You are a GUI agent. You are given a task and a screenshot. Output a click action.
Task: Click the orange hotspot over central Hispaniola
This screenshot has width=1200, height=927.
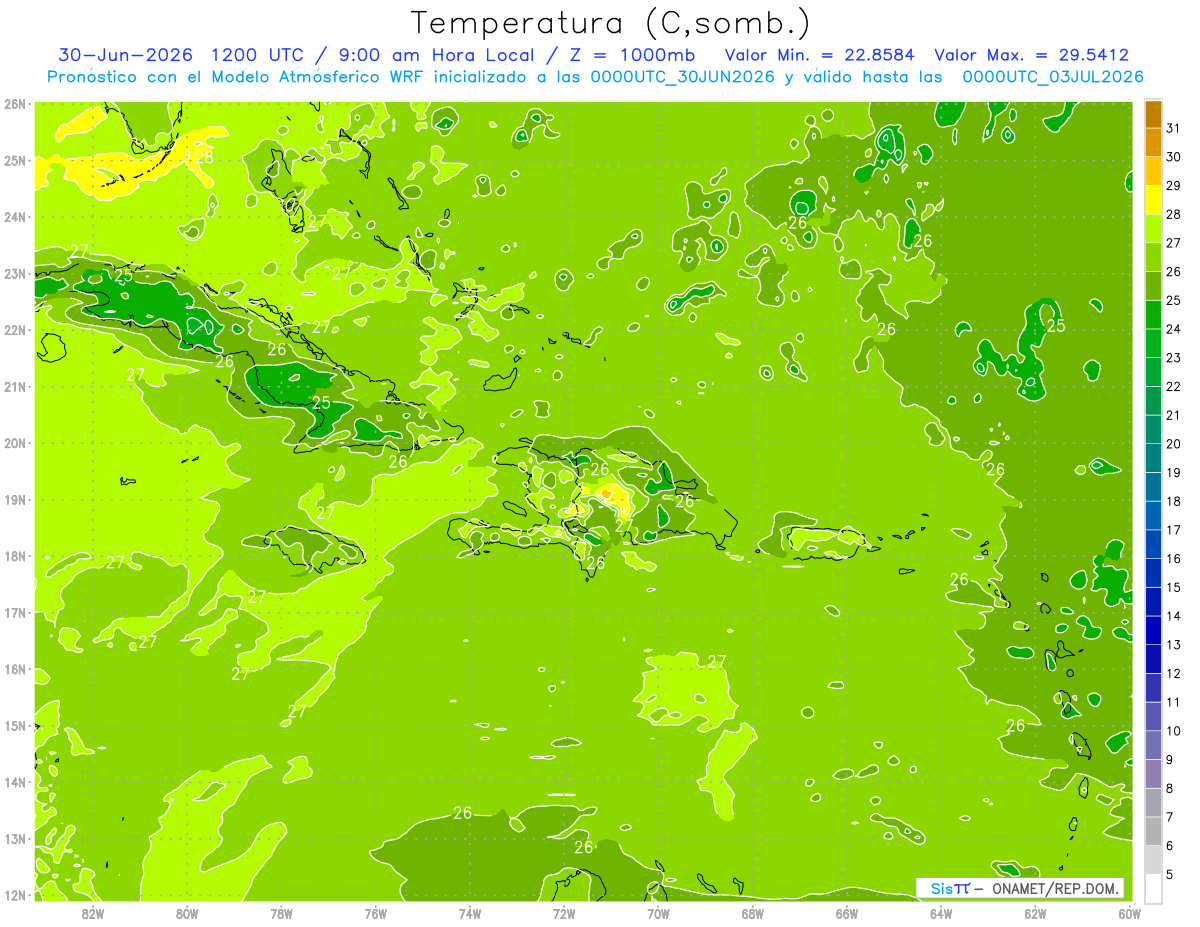pos(607,492)
